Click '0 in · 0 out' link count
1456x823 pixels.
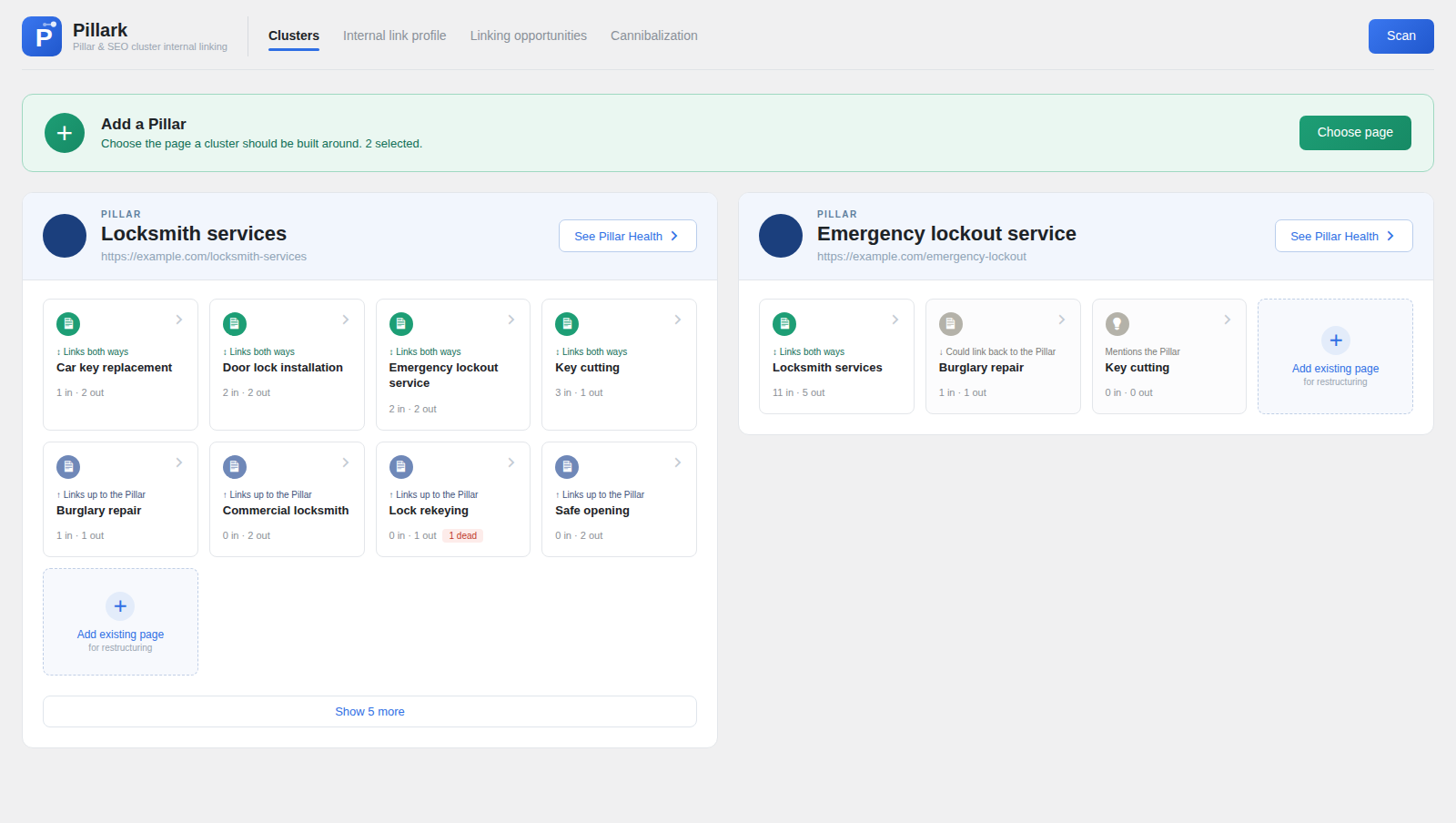1129,393
